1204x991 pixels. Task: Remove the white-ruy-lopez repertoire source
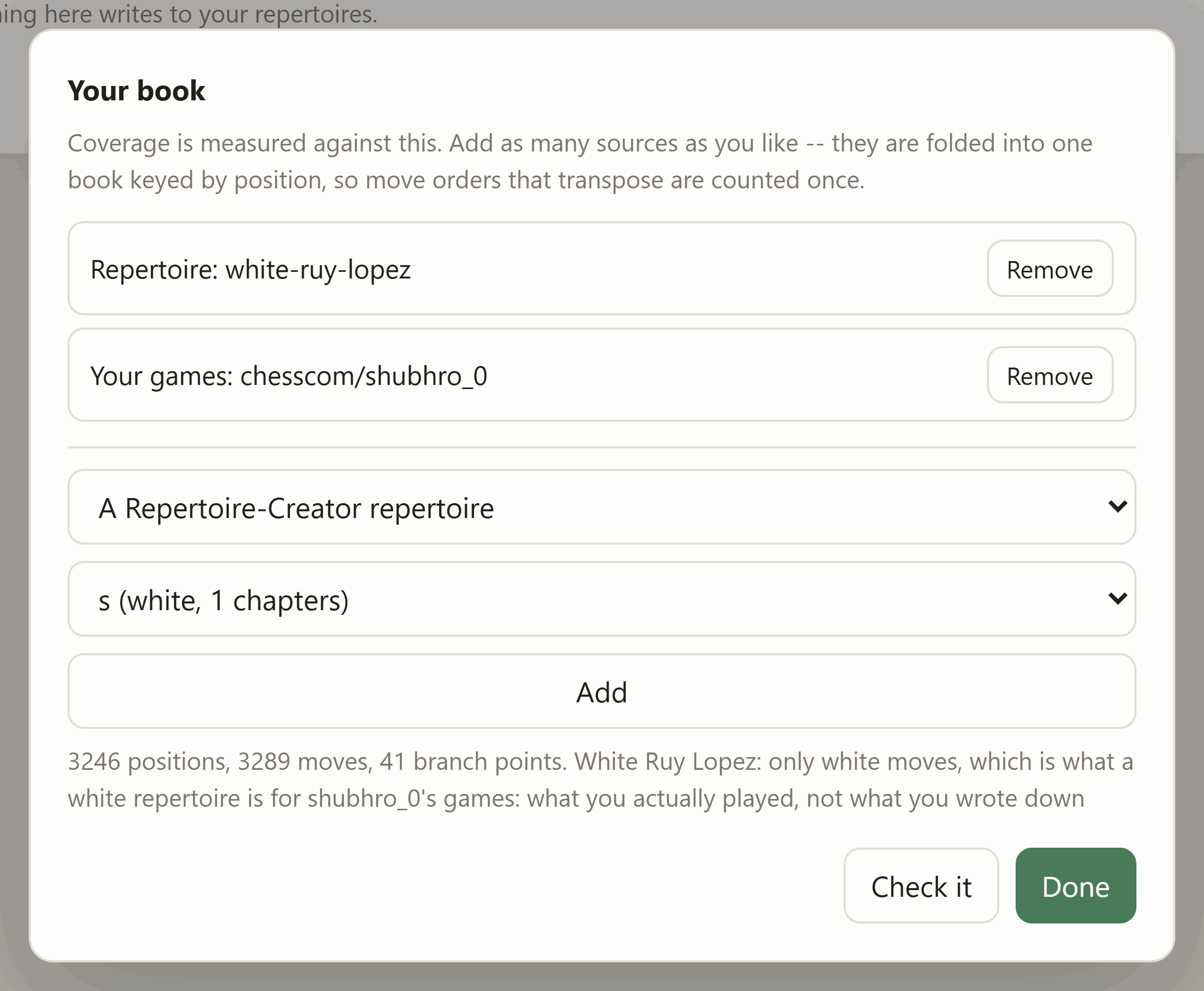(x=1050, y=269)
